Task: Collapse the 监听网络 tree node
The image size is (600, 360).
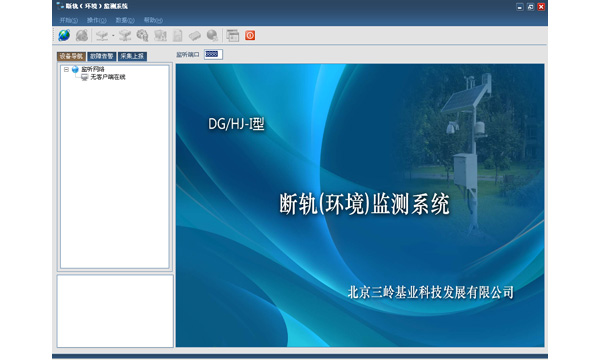Action: (66, 69)
